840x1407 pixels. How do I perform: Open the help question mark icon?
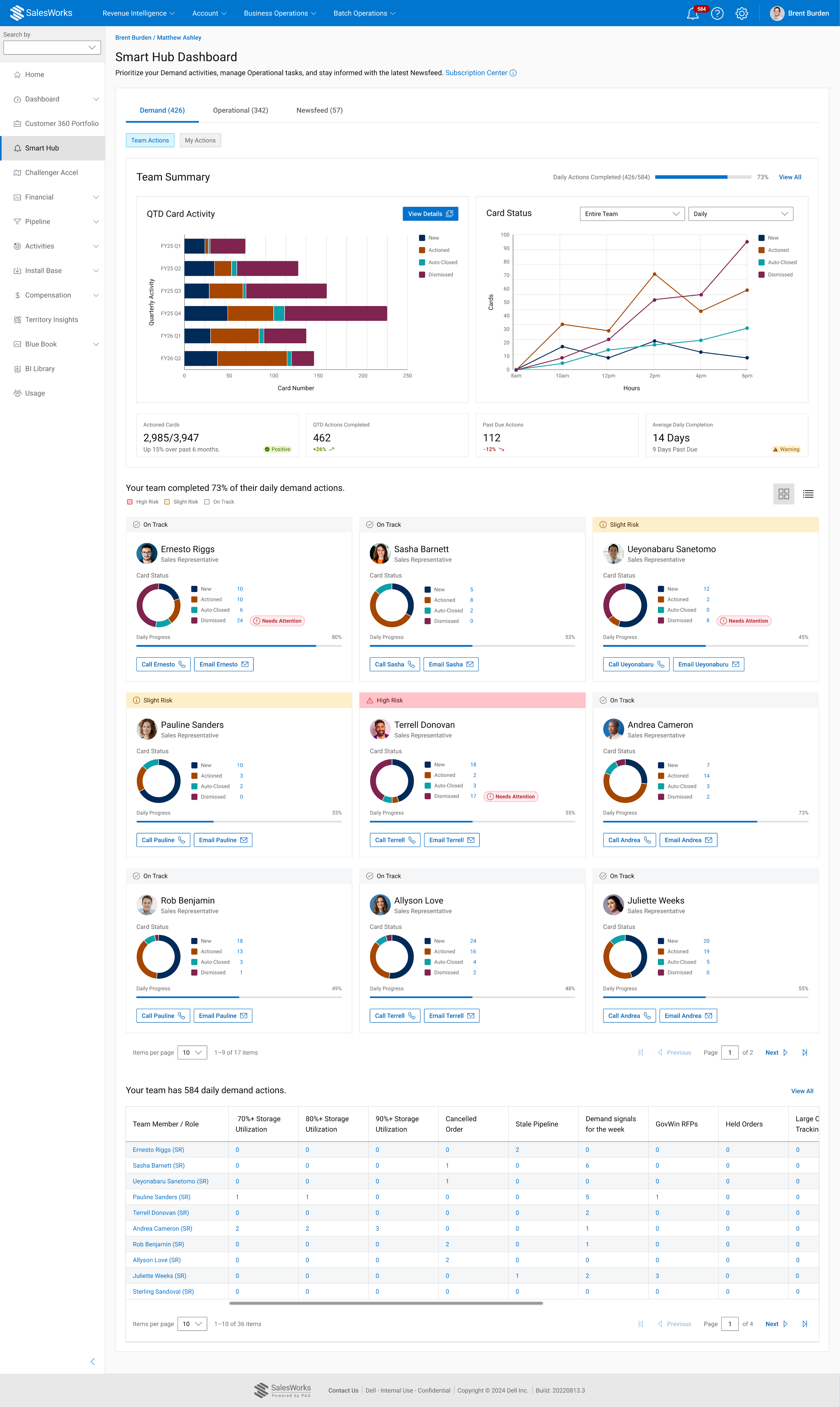717,14
